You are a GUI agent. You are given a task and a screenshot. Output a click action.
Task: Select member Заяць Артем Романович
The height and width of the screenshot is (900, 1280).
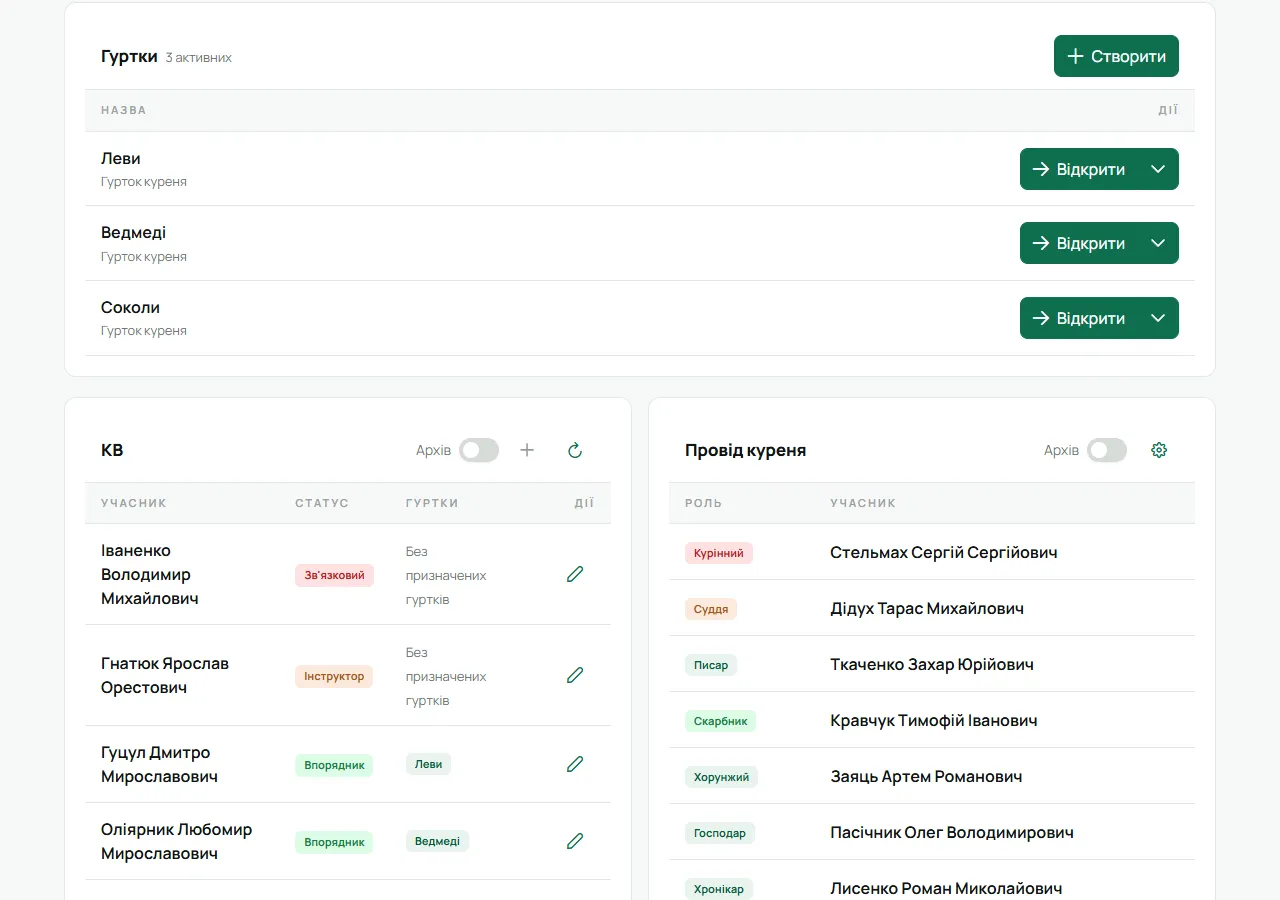(926, 776)
